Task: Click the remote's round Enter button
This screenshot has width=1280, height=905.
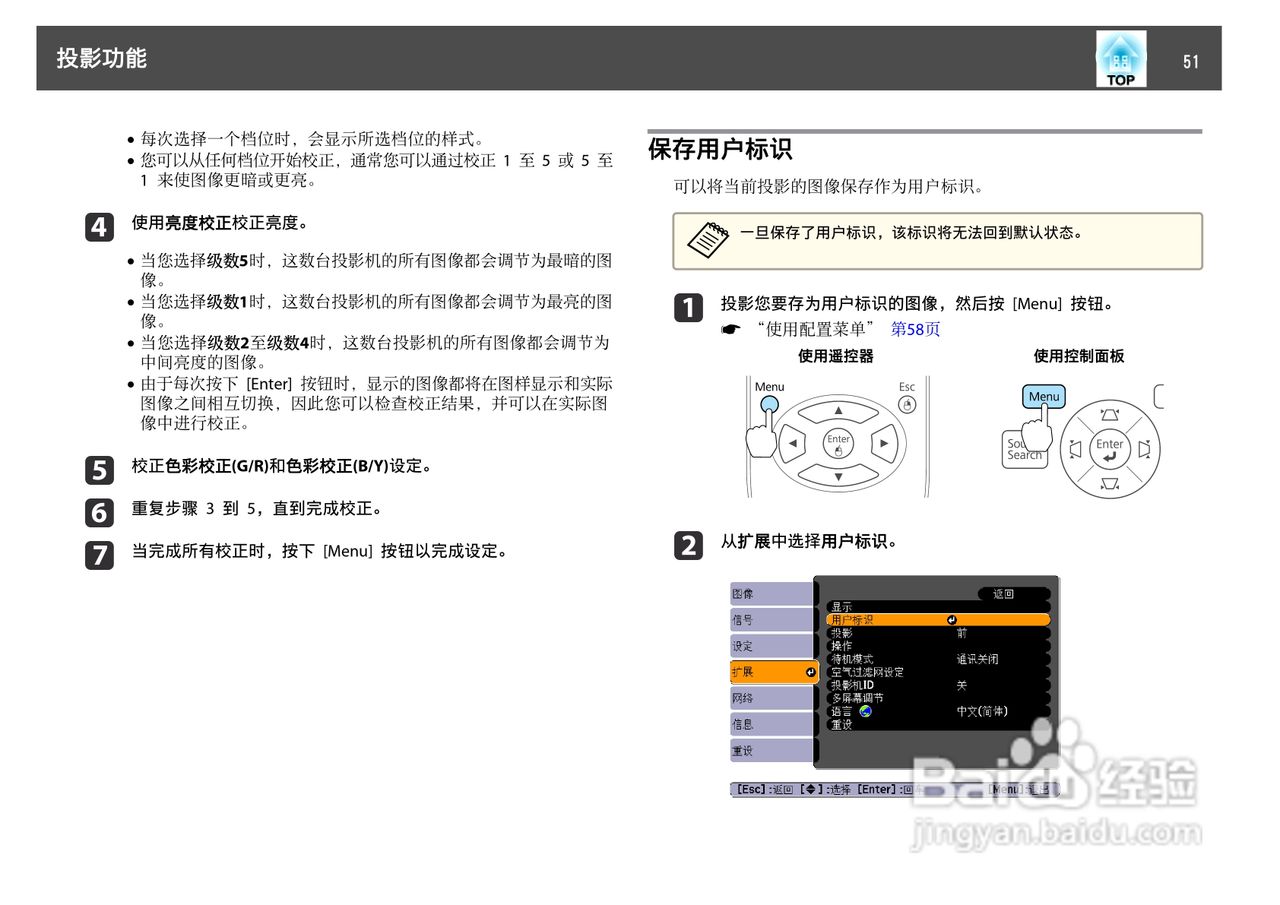Action: click(838, 444)
